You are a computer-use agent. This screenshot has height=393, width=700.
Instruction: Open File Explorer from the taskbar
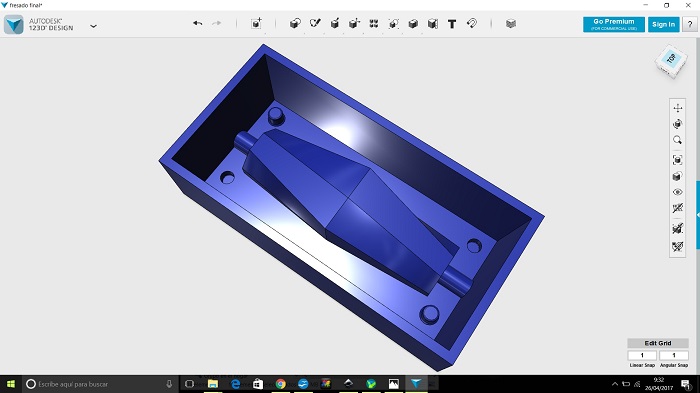coord(213,384)
